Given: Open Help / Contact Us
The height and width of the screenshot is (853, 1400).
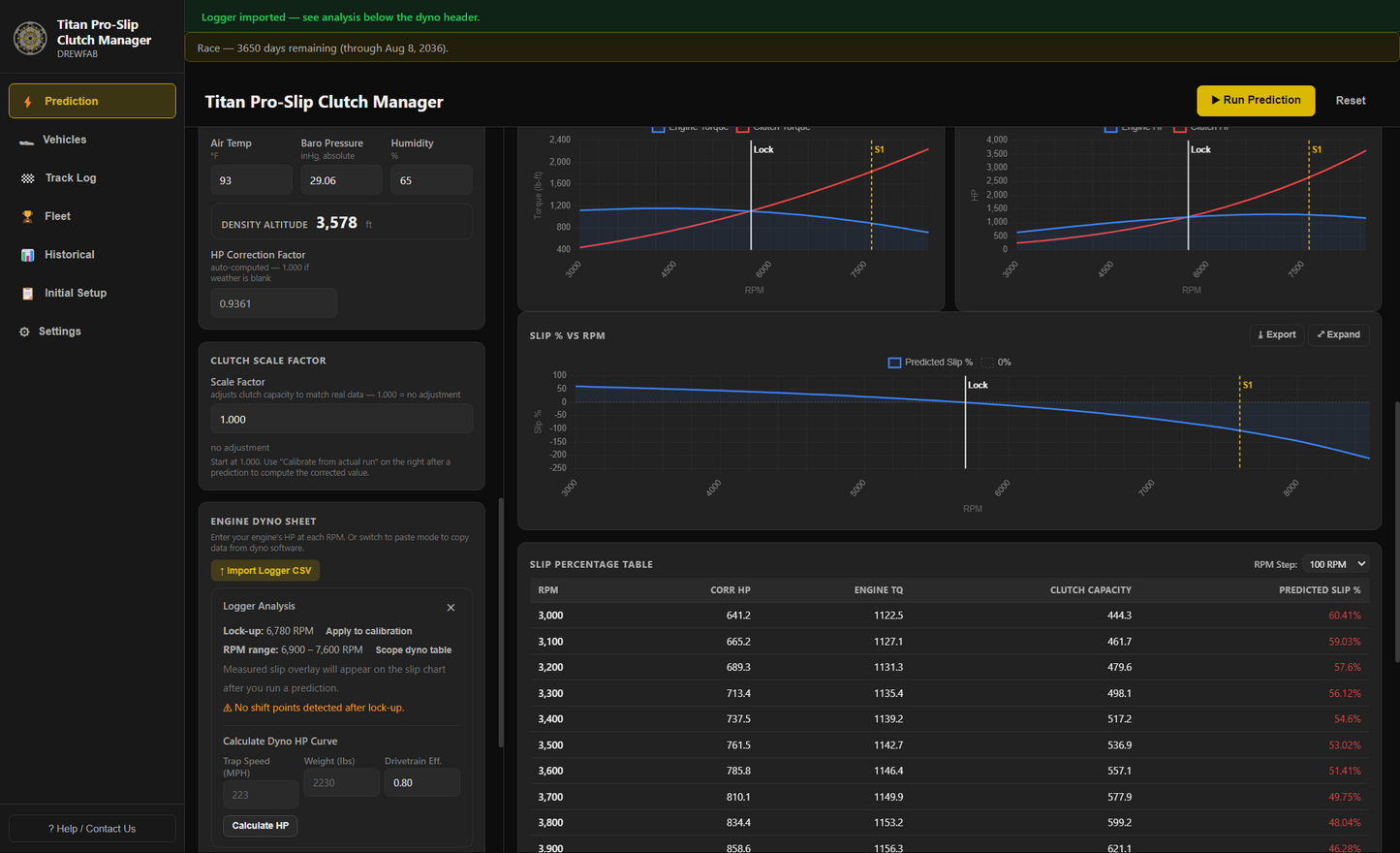Looking at the screenshot, I should (92, 829).
